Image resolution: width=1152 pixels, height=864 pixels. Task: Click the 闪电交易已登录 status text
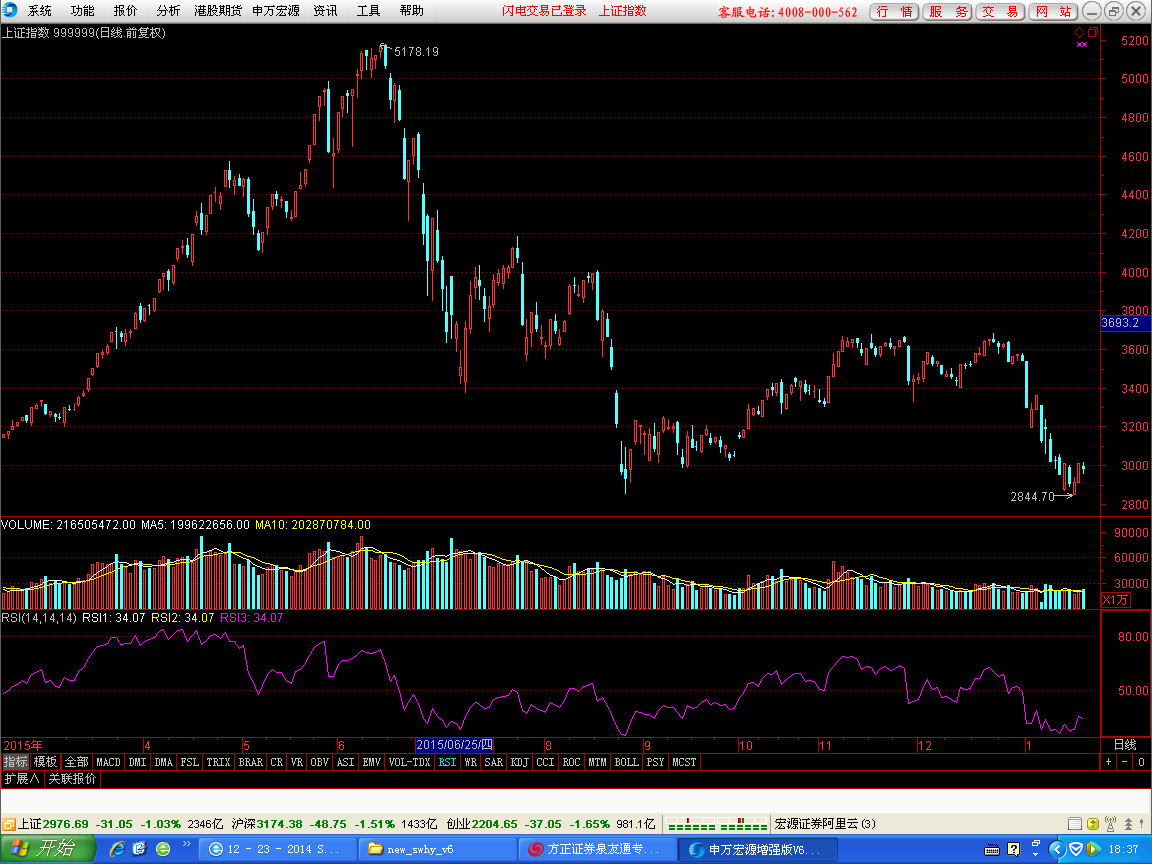[544, 11]
